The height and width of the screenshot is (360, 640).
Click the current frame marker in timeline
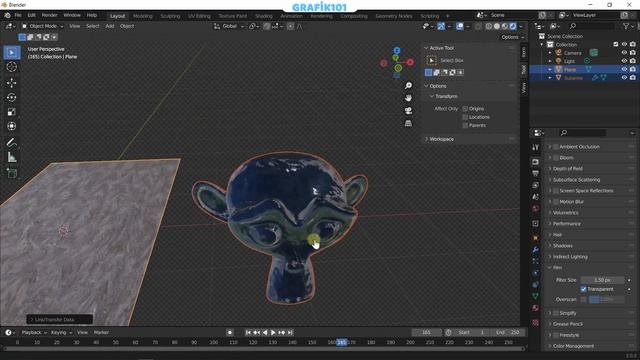click(342, 342)
